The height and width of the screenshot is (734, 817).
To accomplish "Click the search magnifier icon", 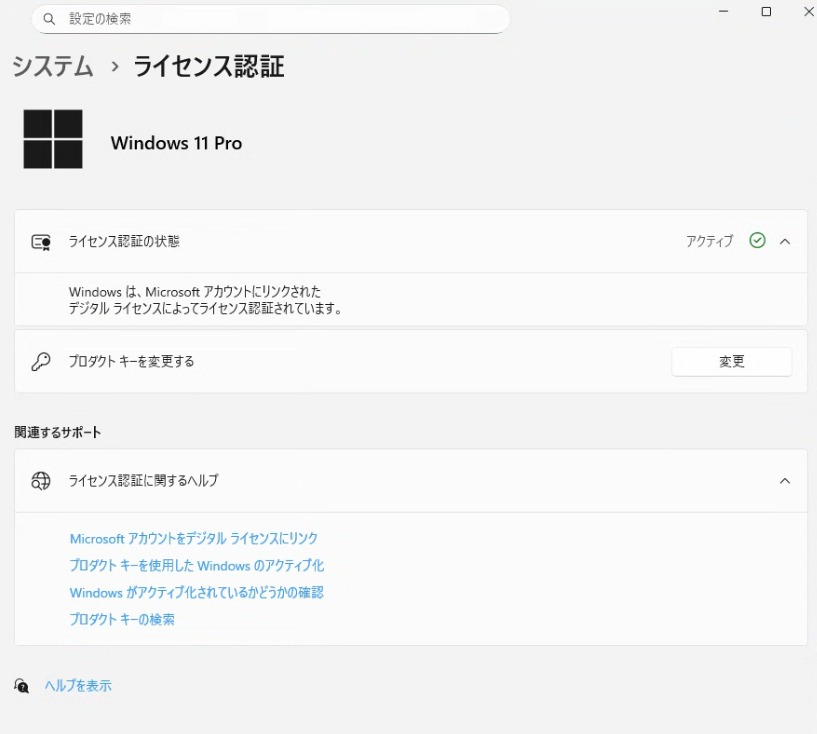I will click(x=49, y=19).
